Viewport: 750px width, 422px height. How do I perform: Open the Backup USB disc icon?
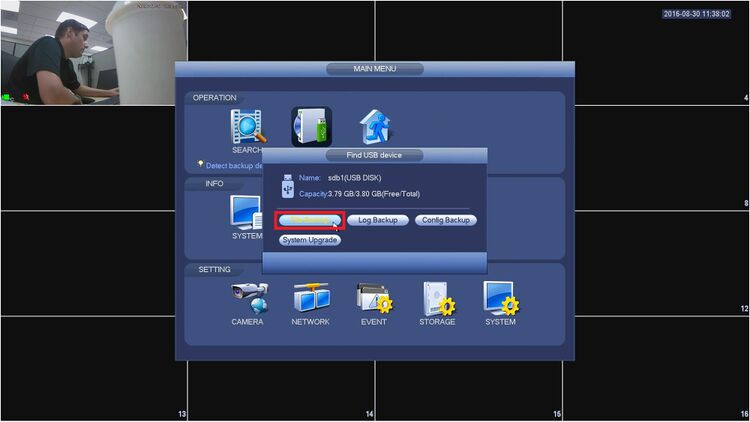click(311, 127)
